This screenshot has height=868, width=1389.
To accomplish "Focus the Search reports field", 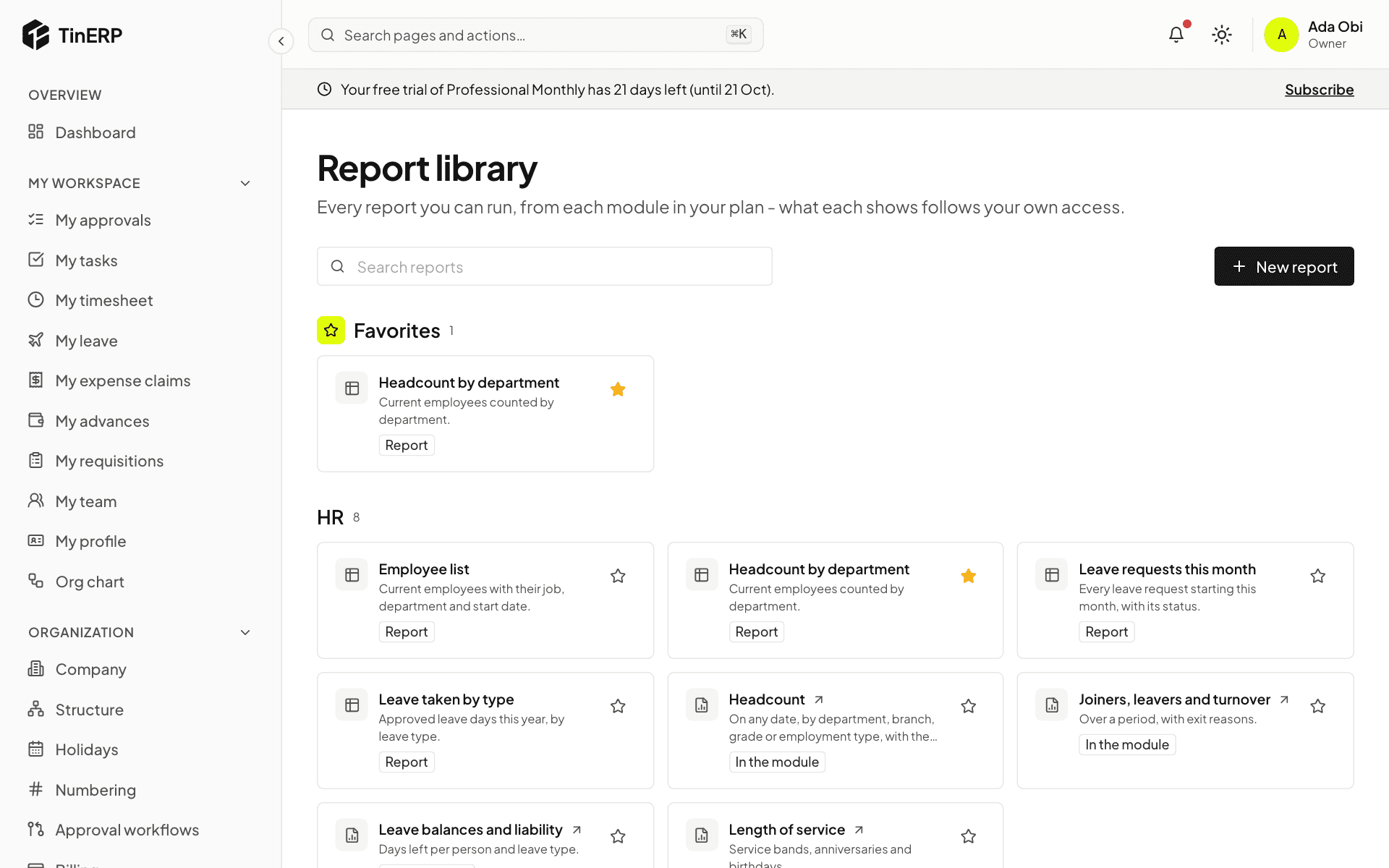I will (x=545, y=267).
